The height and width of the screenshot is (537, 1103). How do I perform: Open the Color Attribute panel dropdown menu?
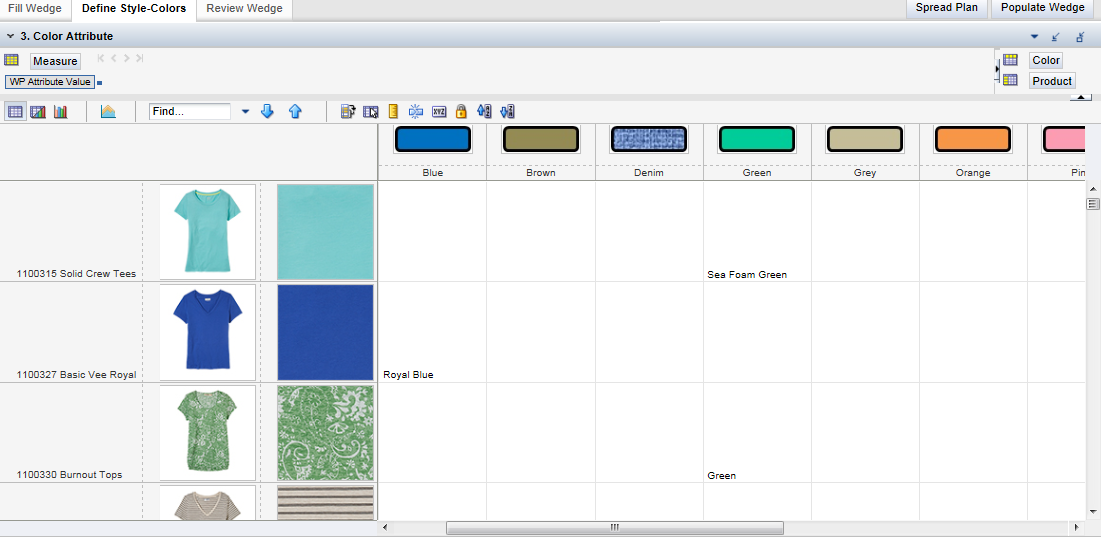point(1034,37)
